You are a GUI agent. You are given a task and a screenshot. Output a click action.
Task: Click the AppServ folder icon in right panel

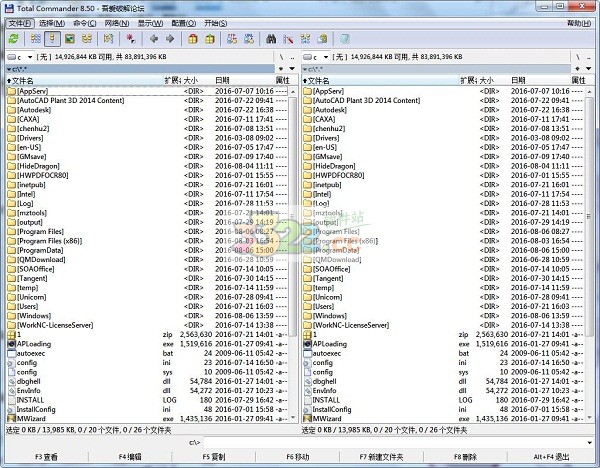click(307, 91)
